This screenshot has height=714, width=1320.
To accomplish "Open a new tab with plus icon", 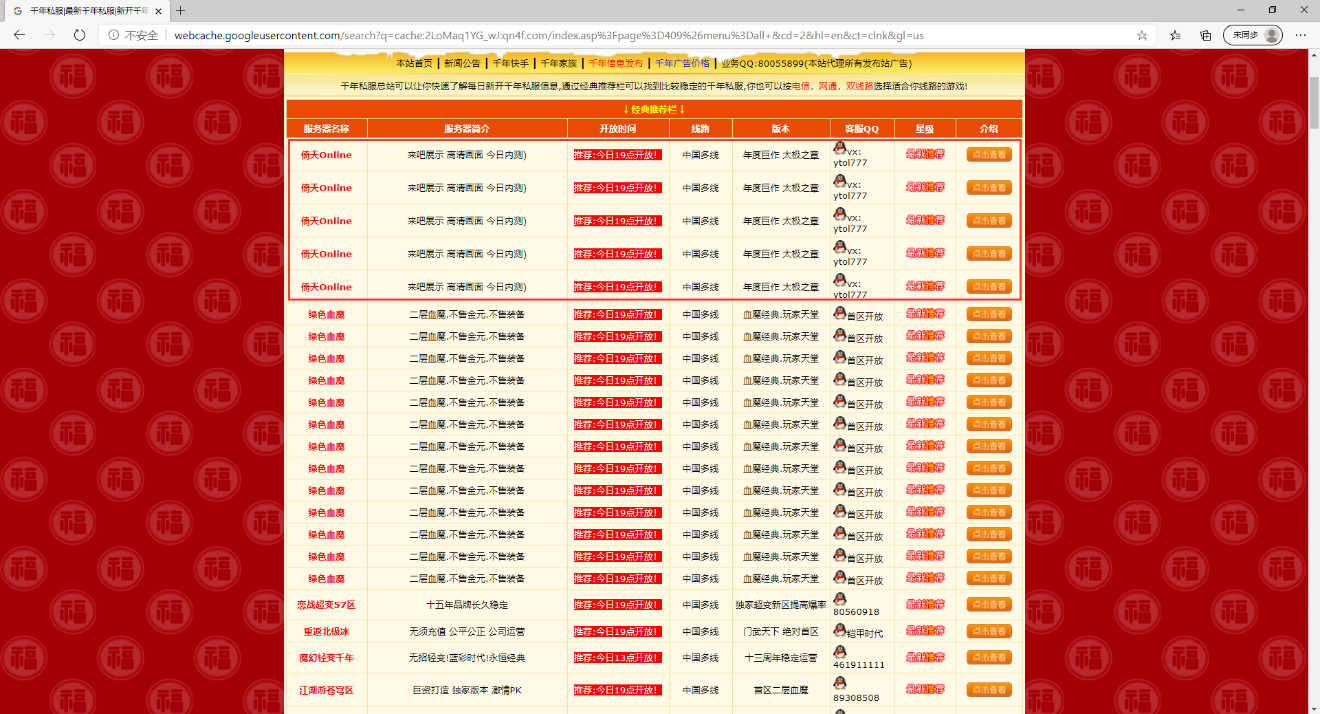I will pyautogui.click(x=181, y=11).
